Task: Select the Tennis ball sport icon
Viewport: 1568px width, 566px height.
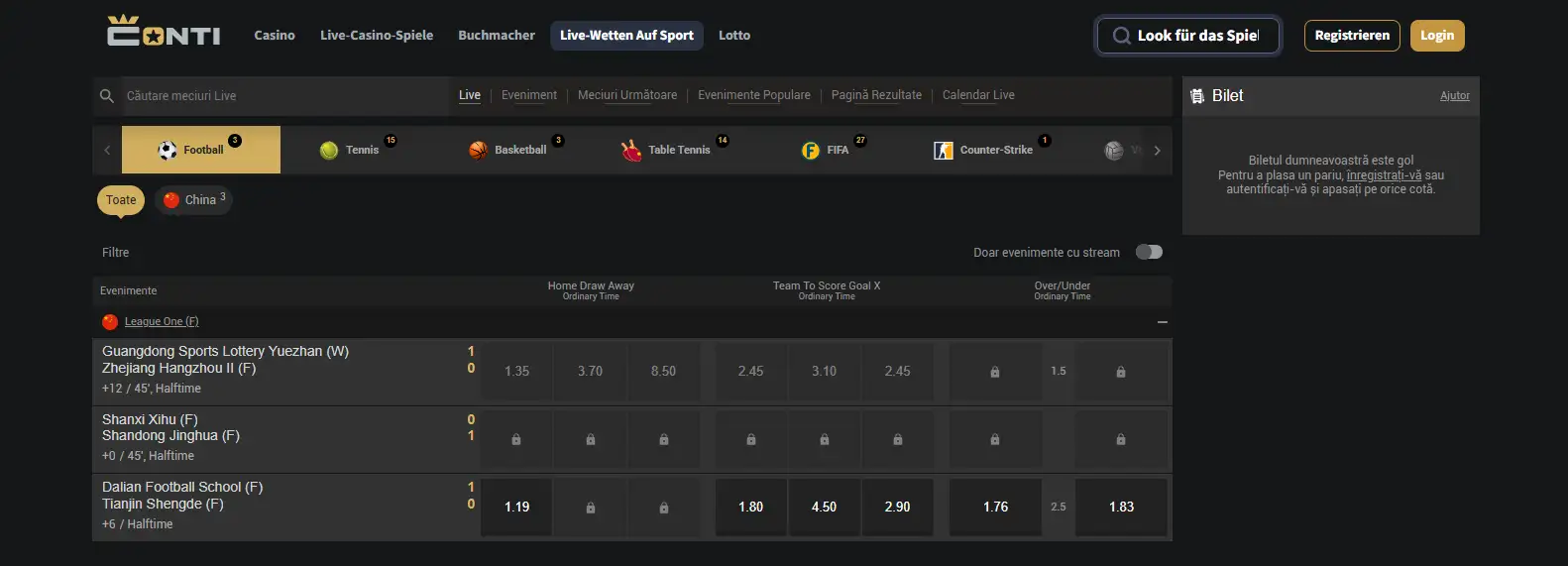Action: tap(329, 150)
